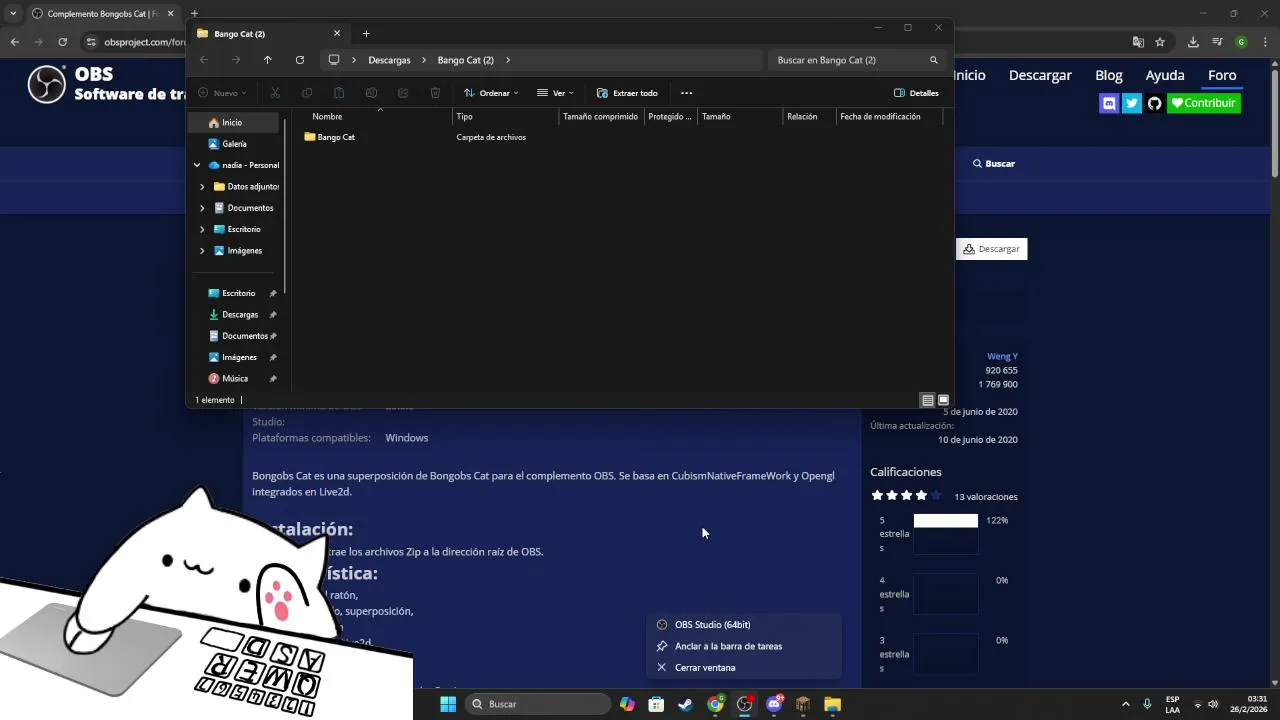This screenshot has width=1280, height=720.
Task: Open Microsoft Store from the taskbar
Action: coord(656,704)
